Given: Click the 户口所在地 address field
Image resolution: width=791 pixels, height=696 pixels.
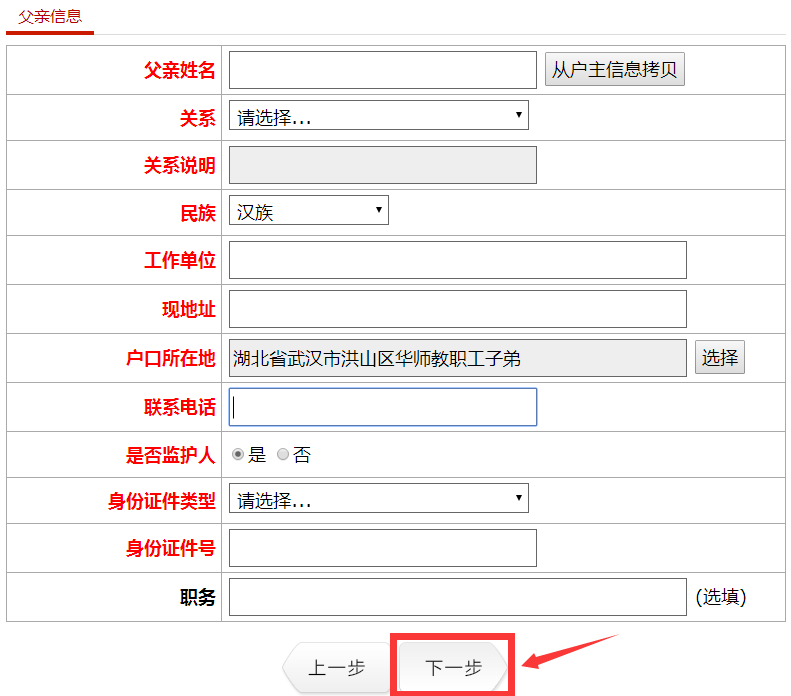Looking at the screenshot, I should pyautogui.click(x=457, y=358).
